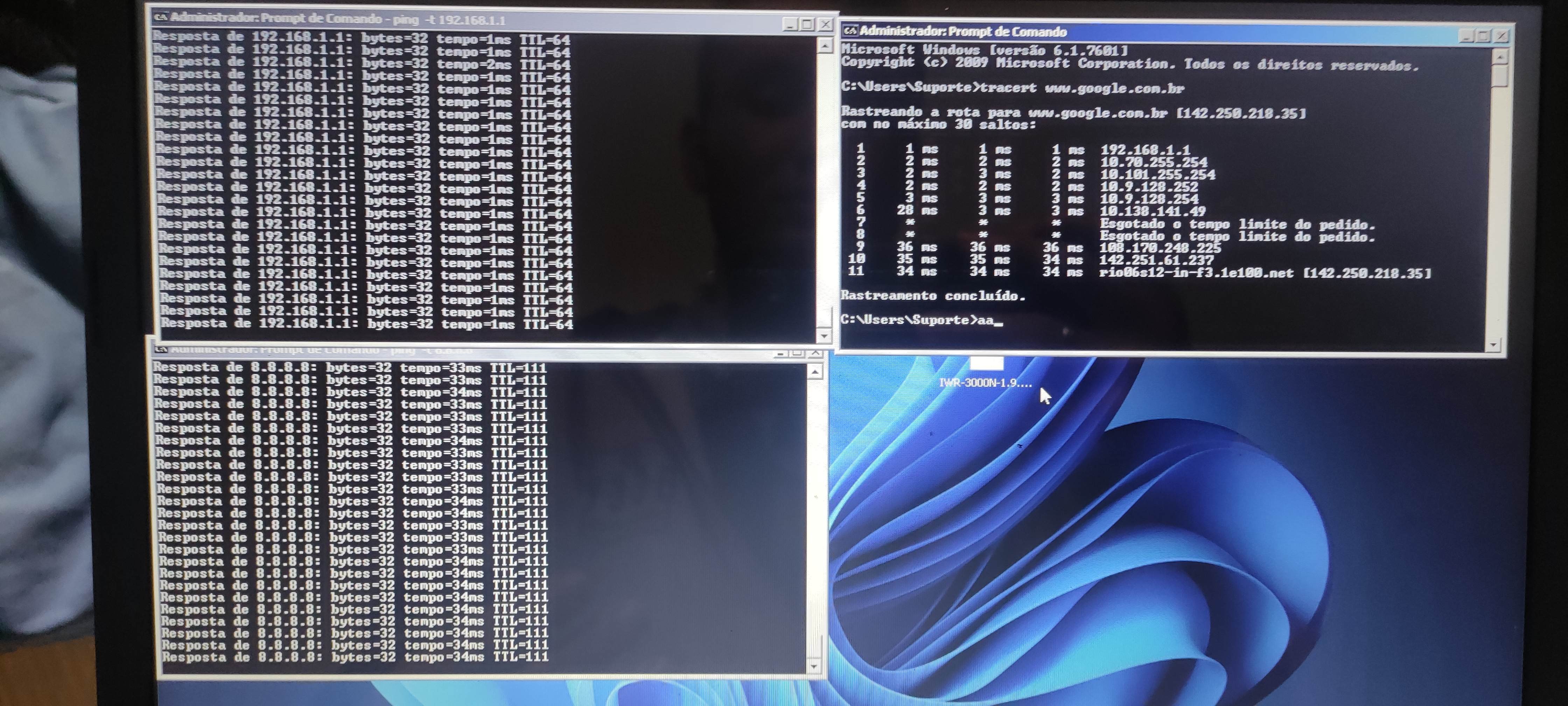Image resolution: width=1568 pixels, height=706 pixels.
Task: Click scroll down arrow in ping 8.8.8.8 window
Action: (814, 666)
